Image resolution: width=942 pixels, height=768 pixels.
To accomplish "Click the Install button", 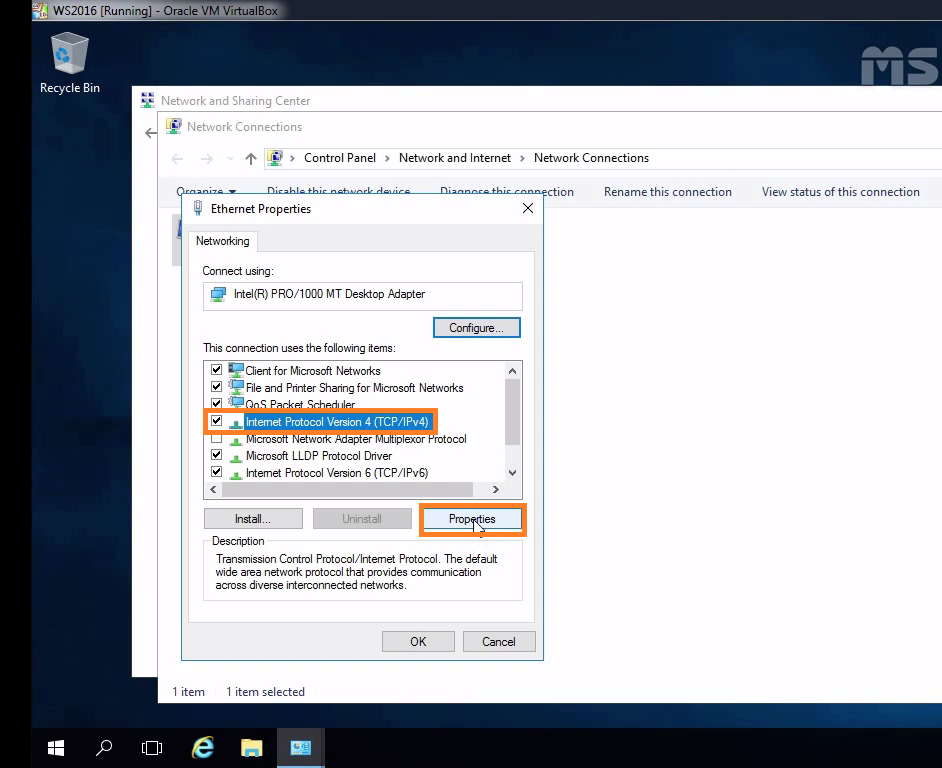I will [254, 519].
